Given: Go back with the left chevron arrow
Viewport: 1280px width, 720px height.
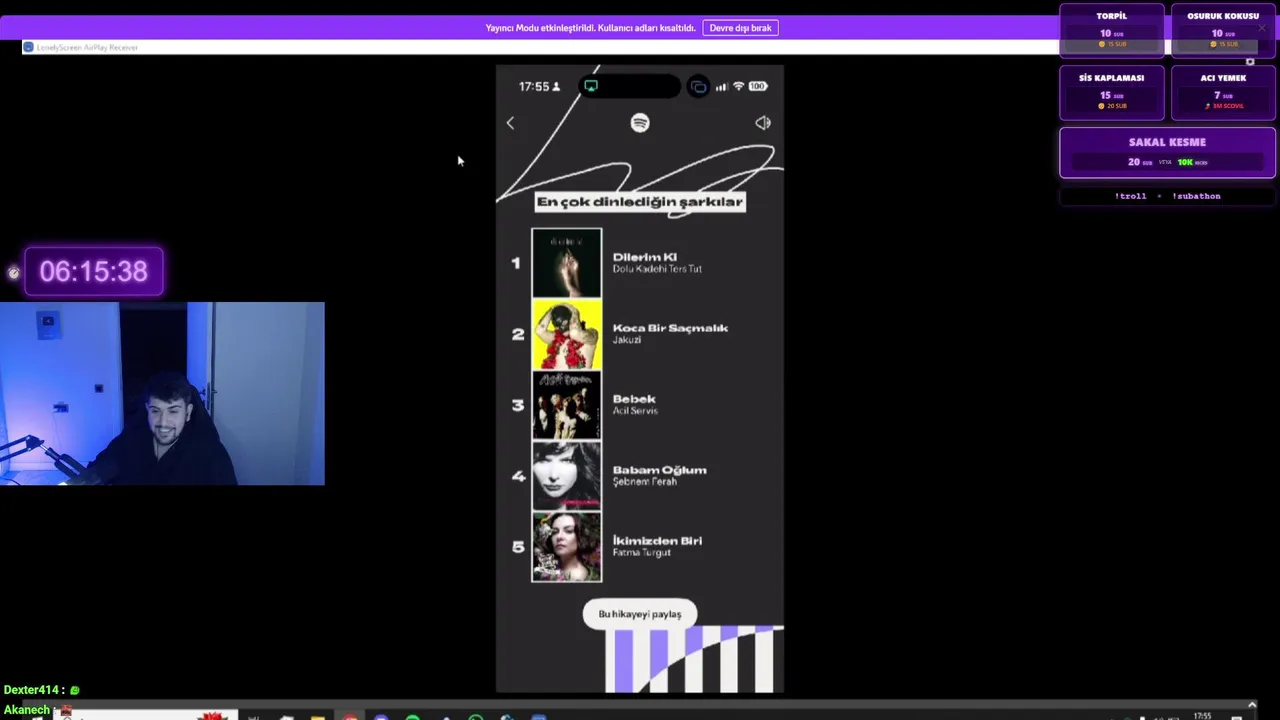Looking at the screenshot, I should pyautogui.click(x=510, y=123).
